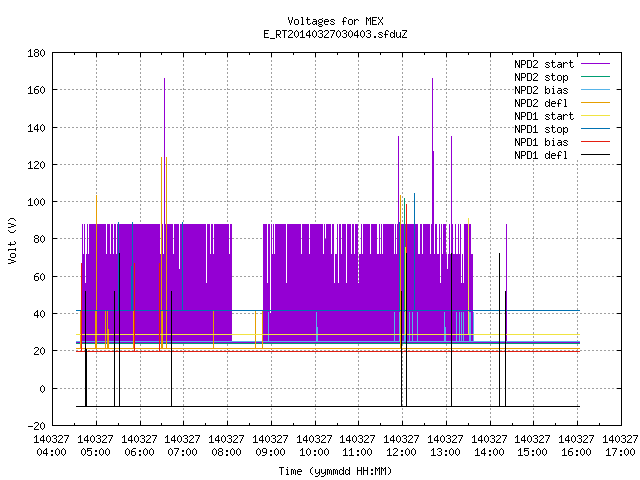Click the 140327 08:00 time tick label

227,446
